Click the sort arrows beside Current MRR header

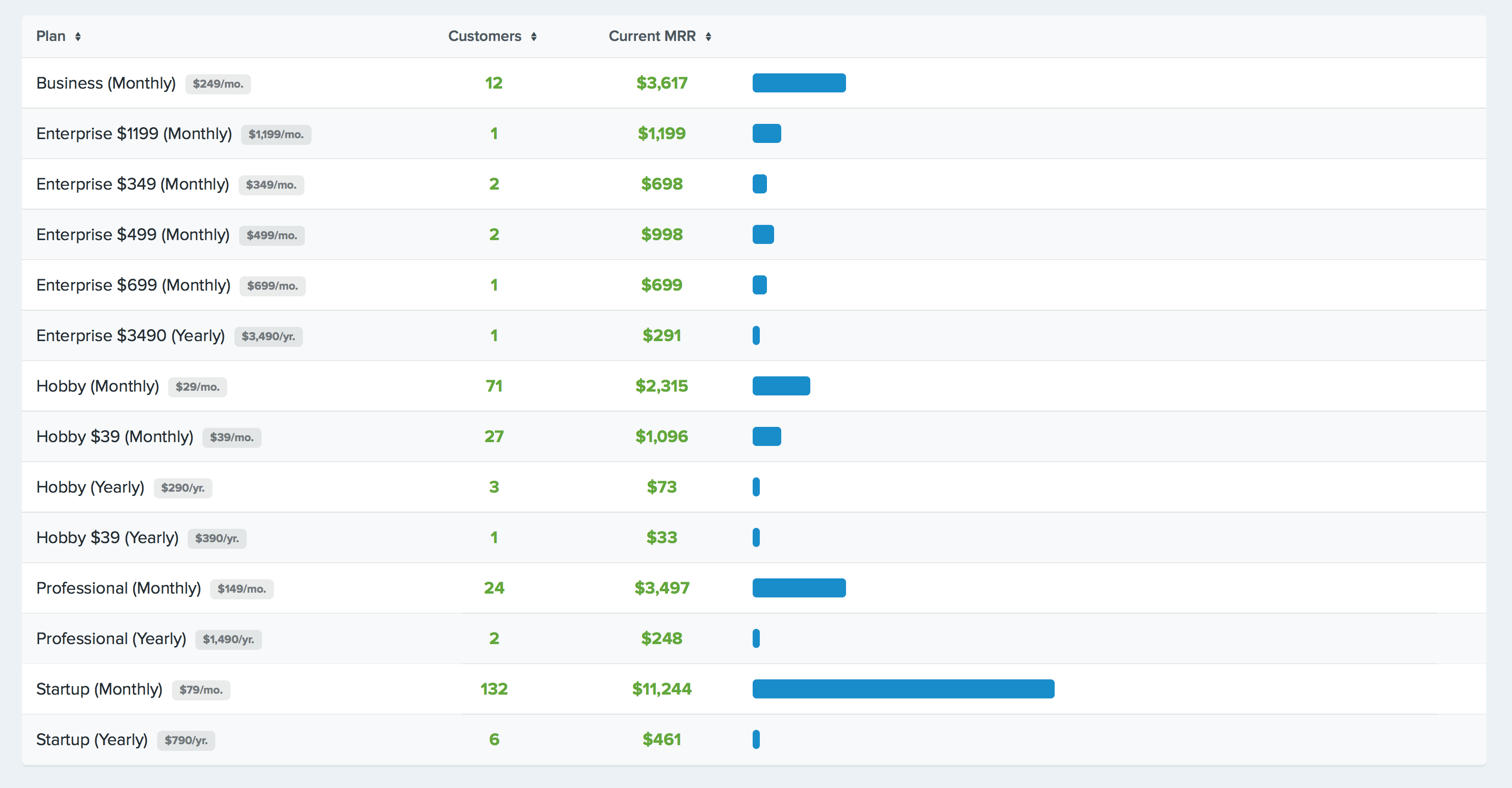coord(708,36)
